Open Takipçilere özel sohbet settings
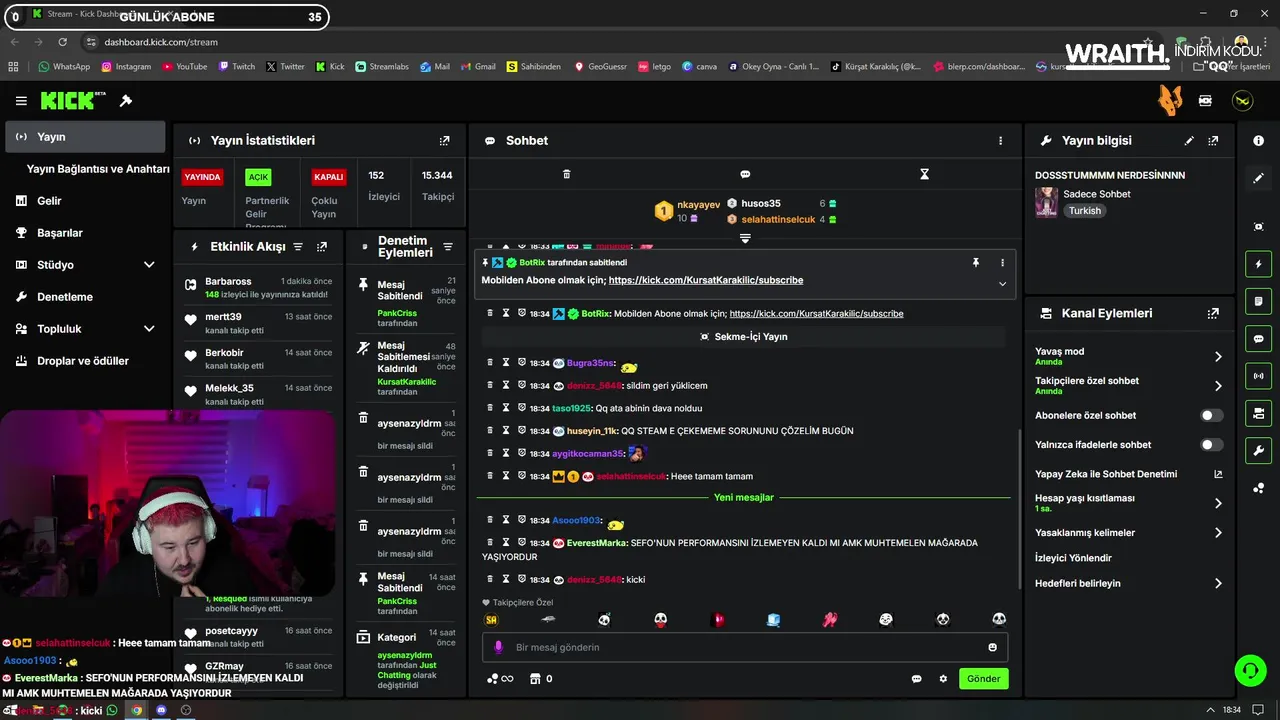 tap(1128, 385)
